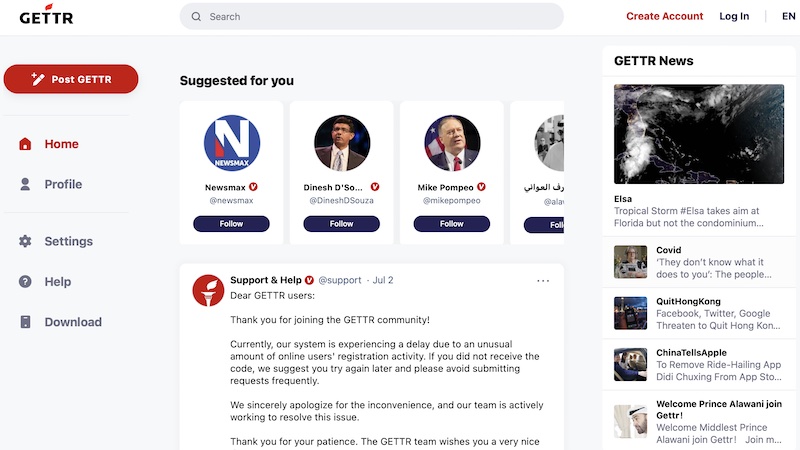Click the Home house icon
Image resolution: width=800 pixels, height=450 pixels.
coord(25,144)
